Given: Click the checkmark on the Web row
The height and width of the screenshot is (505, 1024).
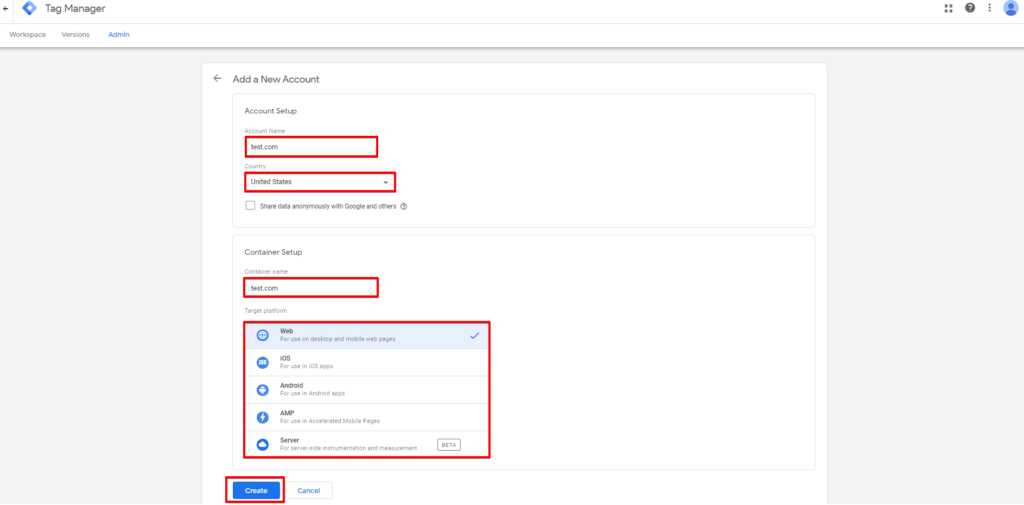Looking at the screenshot, I should [x=475, y=335].
